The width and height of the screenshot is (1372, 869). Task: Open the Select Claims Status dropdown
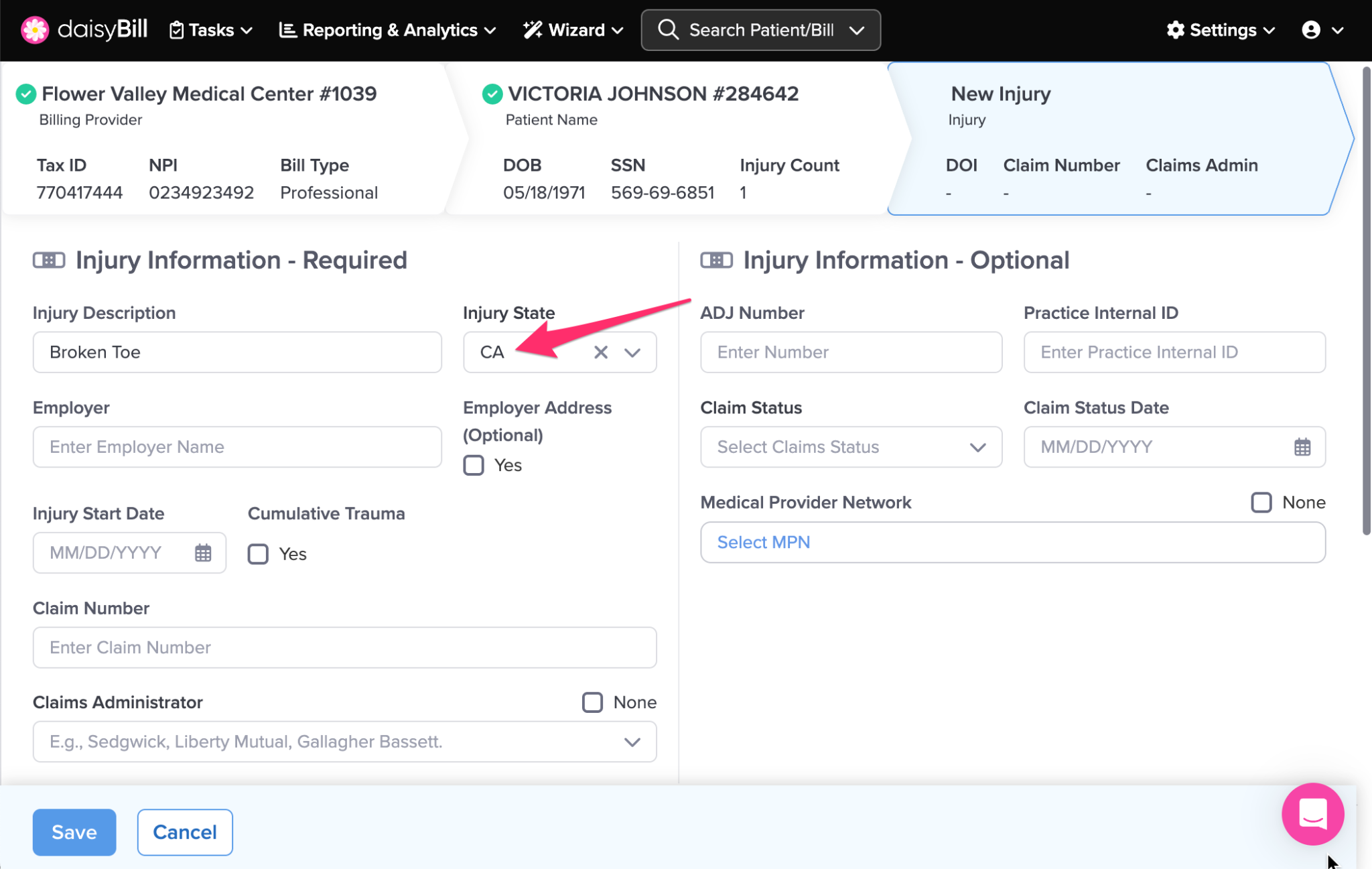click(x=851, y=447)
